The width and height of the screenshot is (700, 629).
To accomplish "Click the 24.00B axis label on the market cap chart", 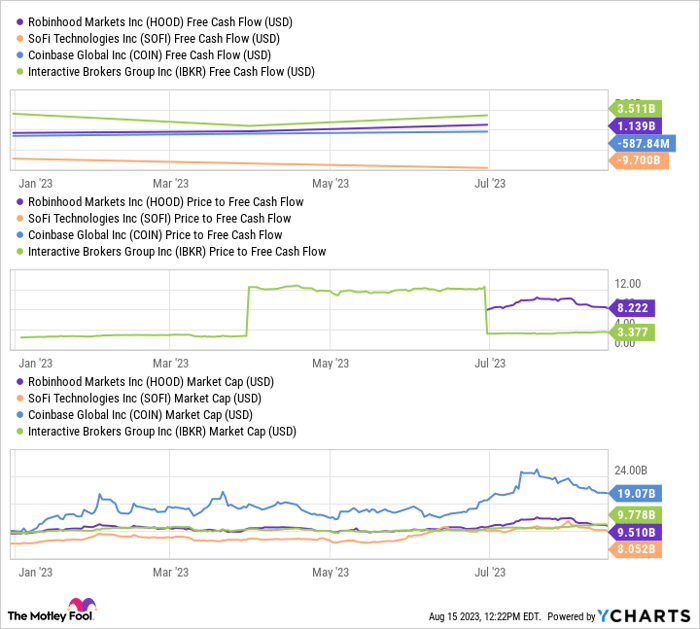I will 631,470.
